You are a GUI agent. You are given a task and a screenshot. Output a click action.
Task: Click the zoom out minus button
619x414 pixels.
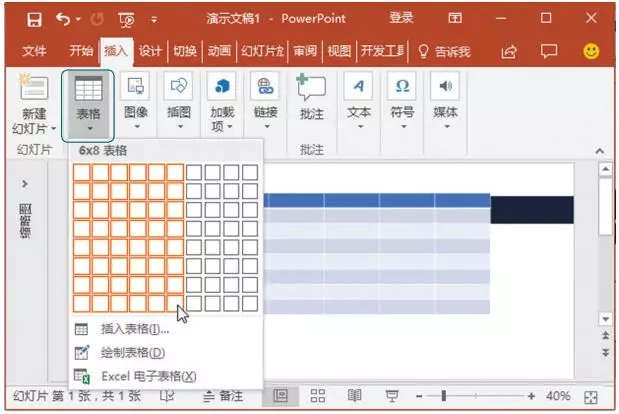(x=419, y=396)
